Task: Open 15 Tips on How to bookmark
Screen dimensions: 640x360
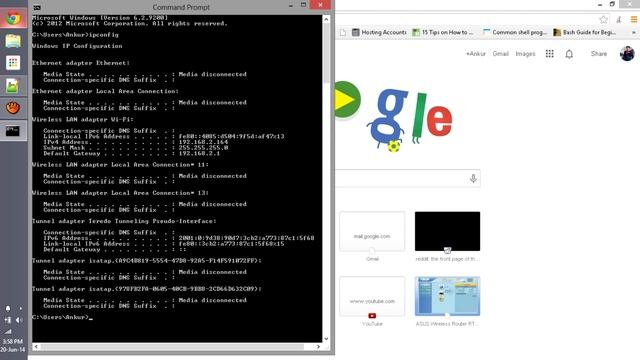Action: [x=443, y=32]
